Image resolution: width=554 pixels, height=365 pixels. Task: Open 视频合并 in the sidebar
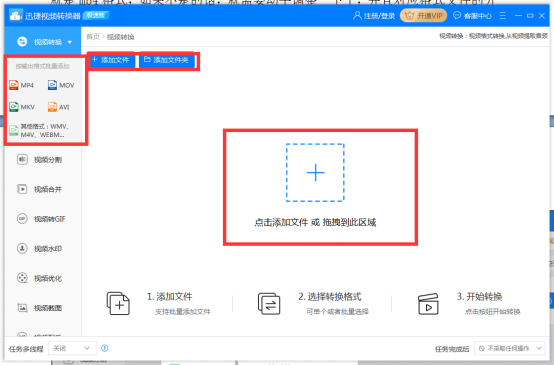point(40,189)
